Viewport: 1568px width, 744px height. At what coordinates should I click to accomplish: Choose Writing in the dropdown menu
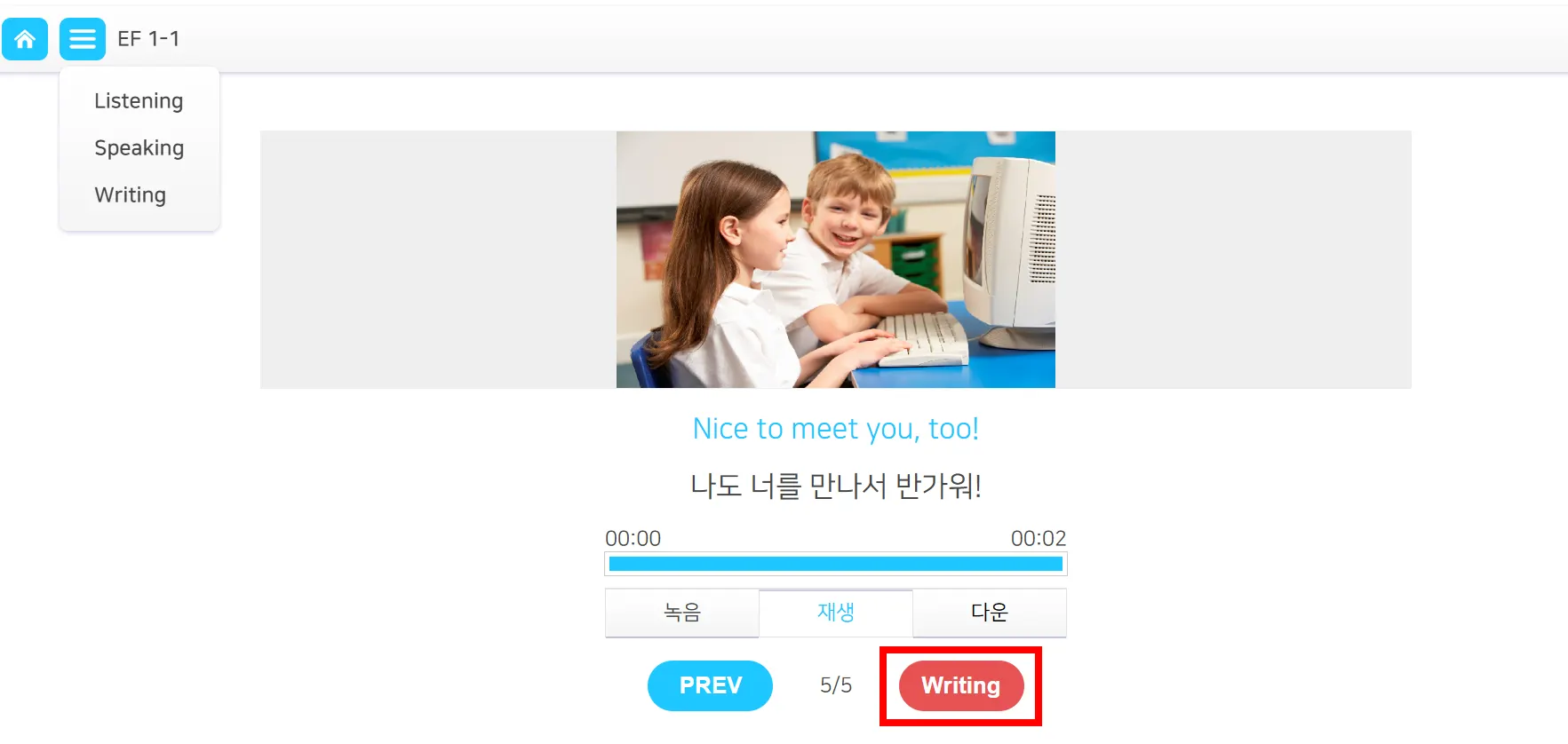coord(131,195)
